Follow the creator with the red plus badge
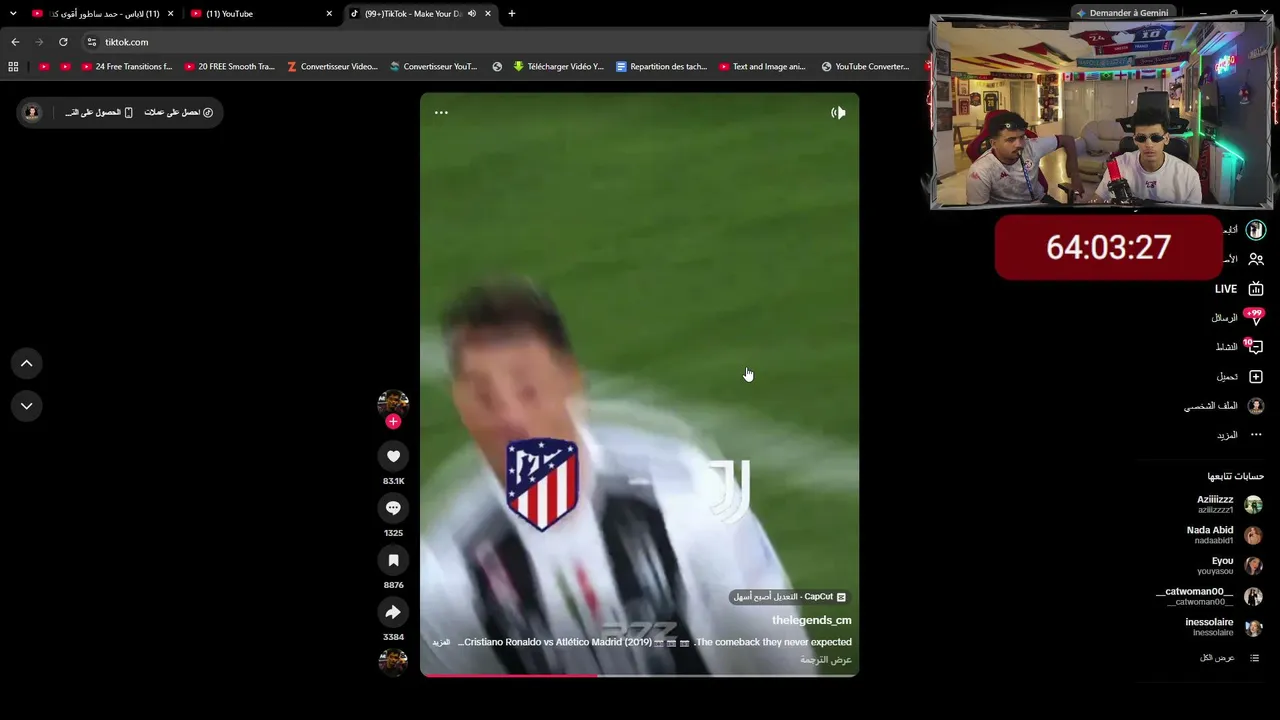This screenshot has width=1280, height=720. click(393, 422)
